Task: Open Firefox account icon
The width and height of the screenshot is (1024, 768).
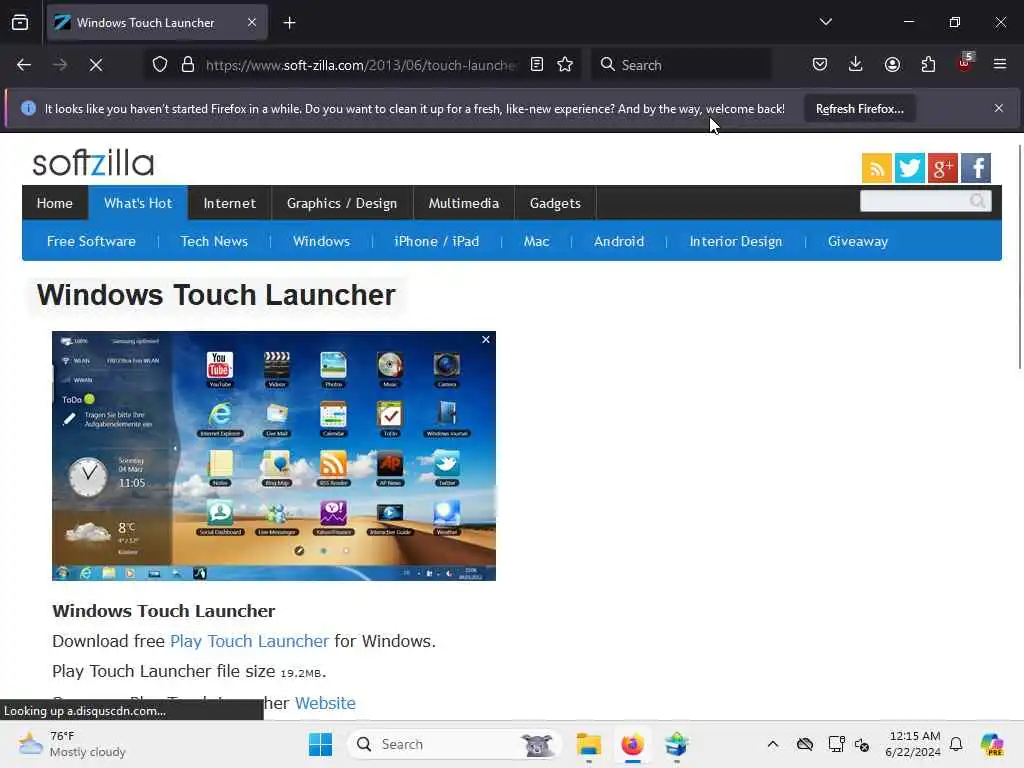Action: click(x=892, y=64)
